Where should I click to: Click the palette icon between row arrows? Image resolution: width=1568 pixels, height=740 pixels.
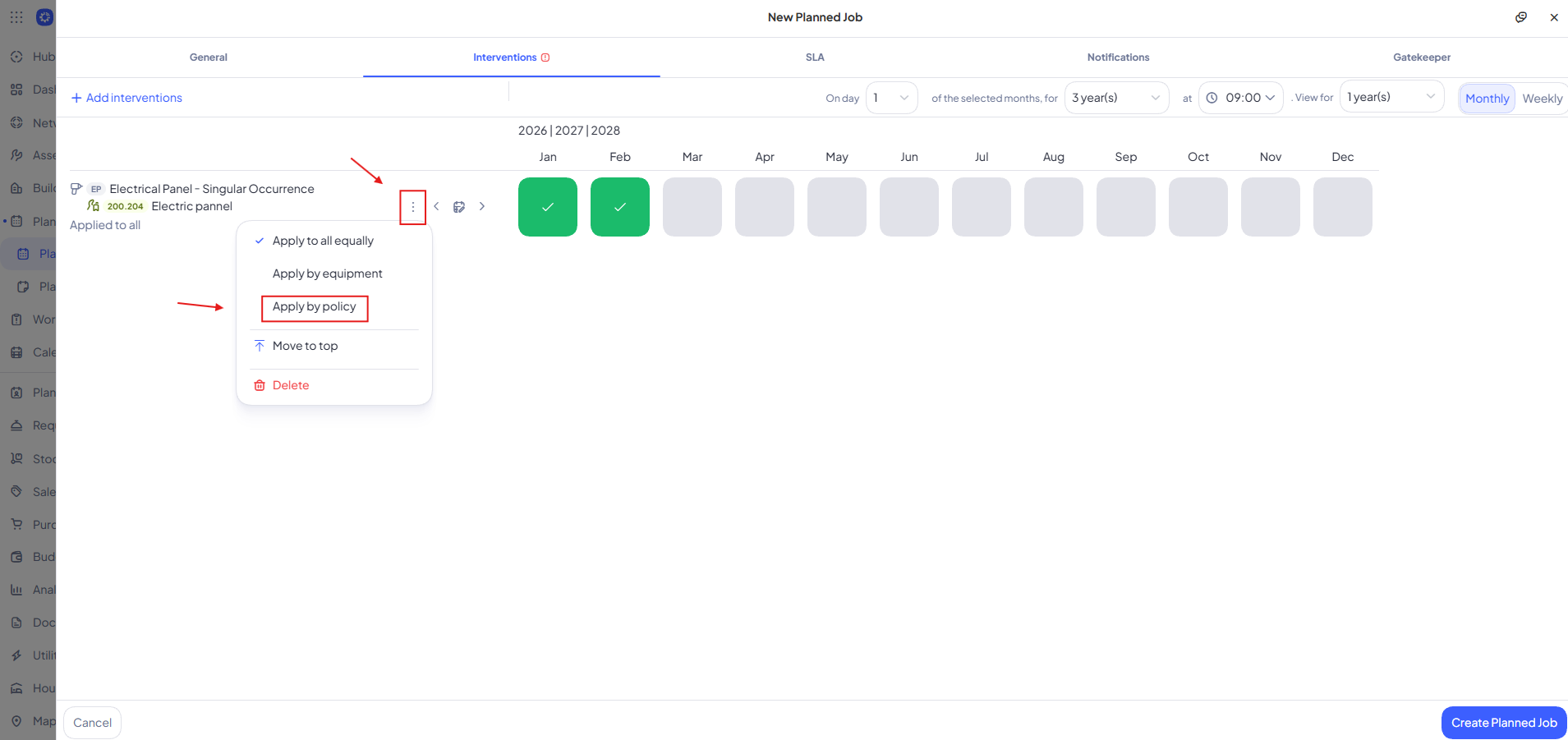pyautogui.click(x=459, y=207)
